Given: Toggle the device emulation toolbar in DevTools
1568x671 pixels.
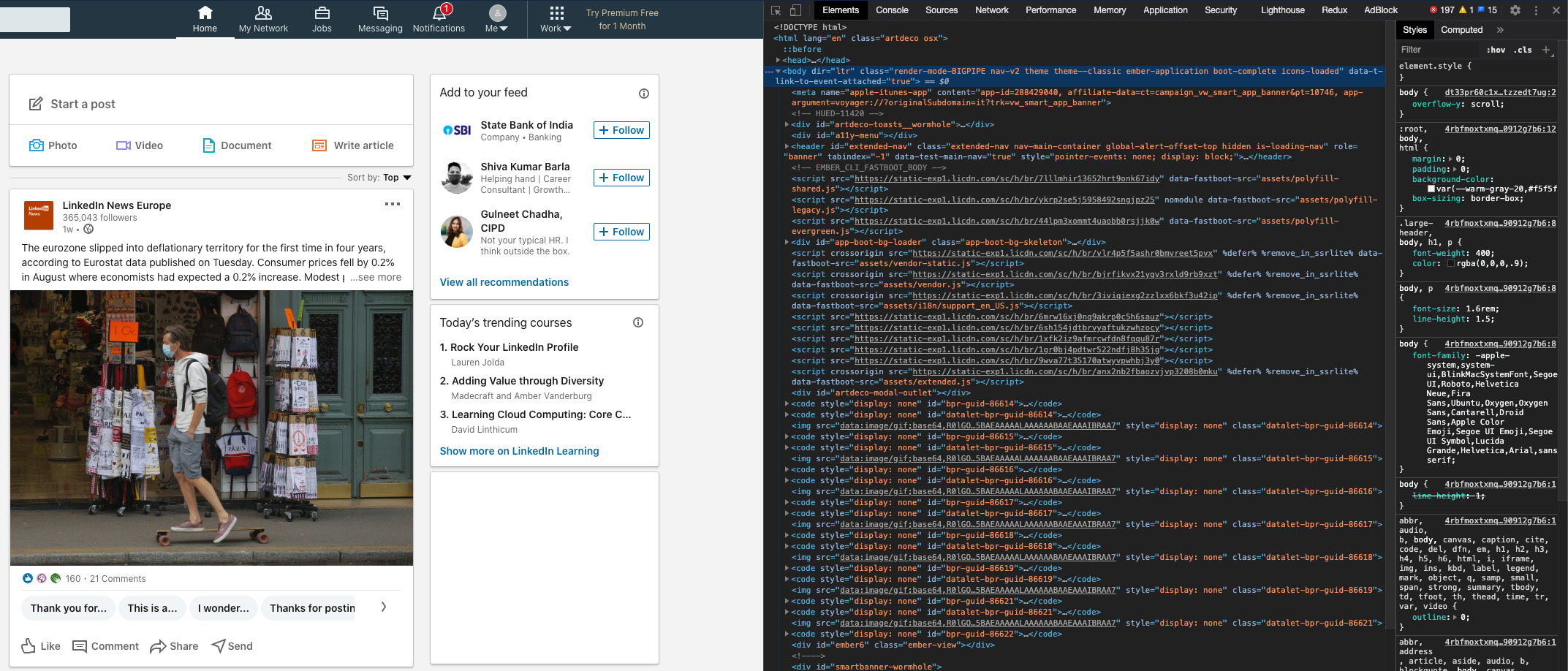Looking at the screenshot, I should tap(795, 10).
